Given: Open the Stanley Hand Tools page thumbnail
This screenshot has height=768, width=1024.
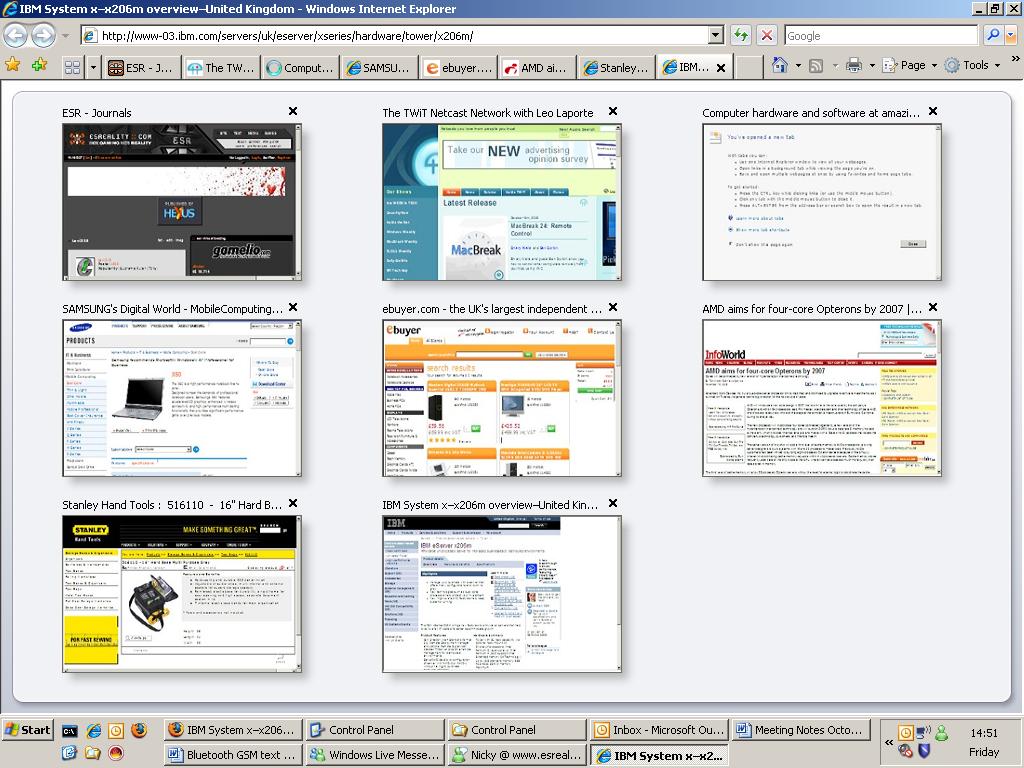Looking at the screenshot, I should (x=181, y=593).
